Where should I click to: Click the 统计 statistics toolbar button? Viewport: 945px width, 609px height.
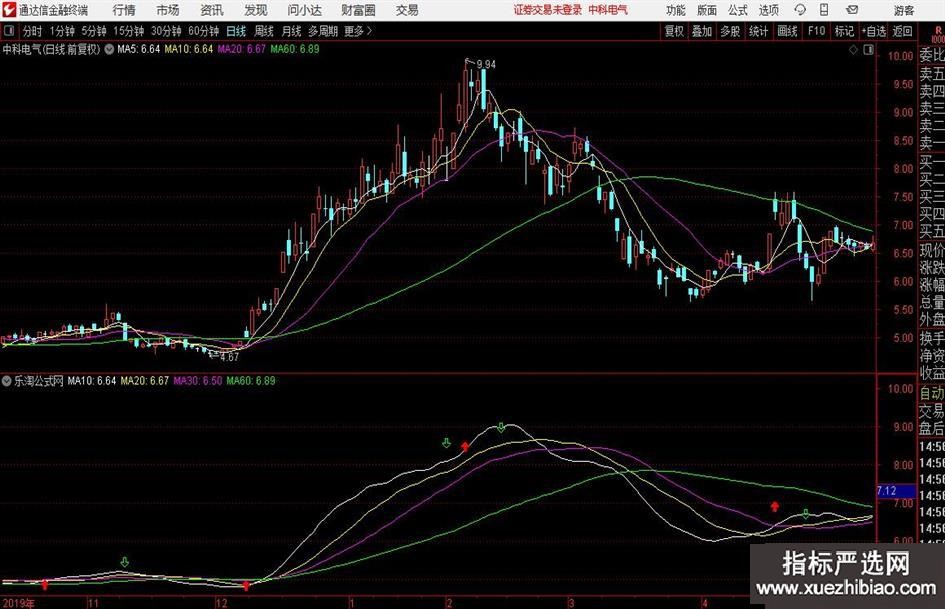pos(758,31)
